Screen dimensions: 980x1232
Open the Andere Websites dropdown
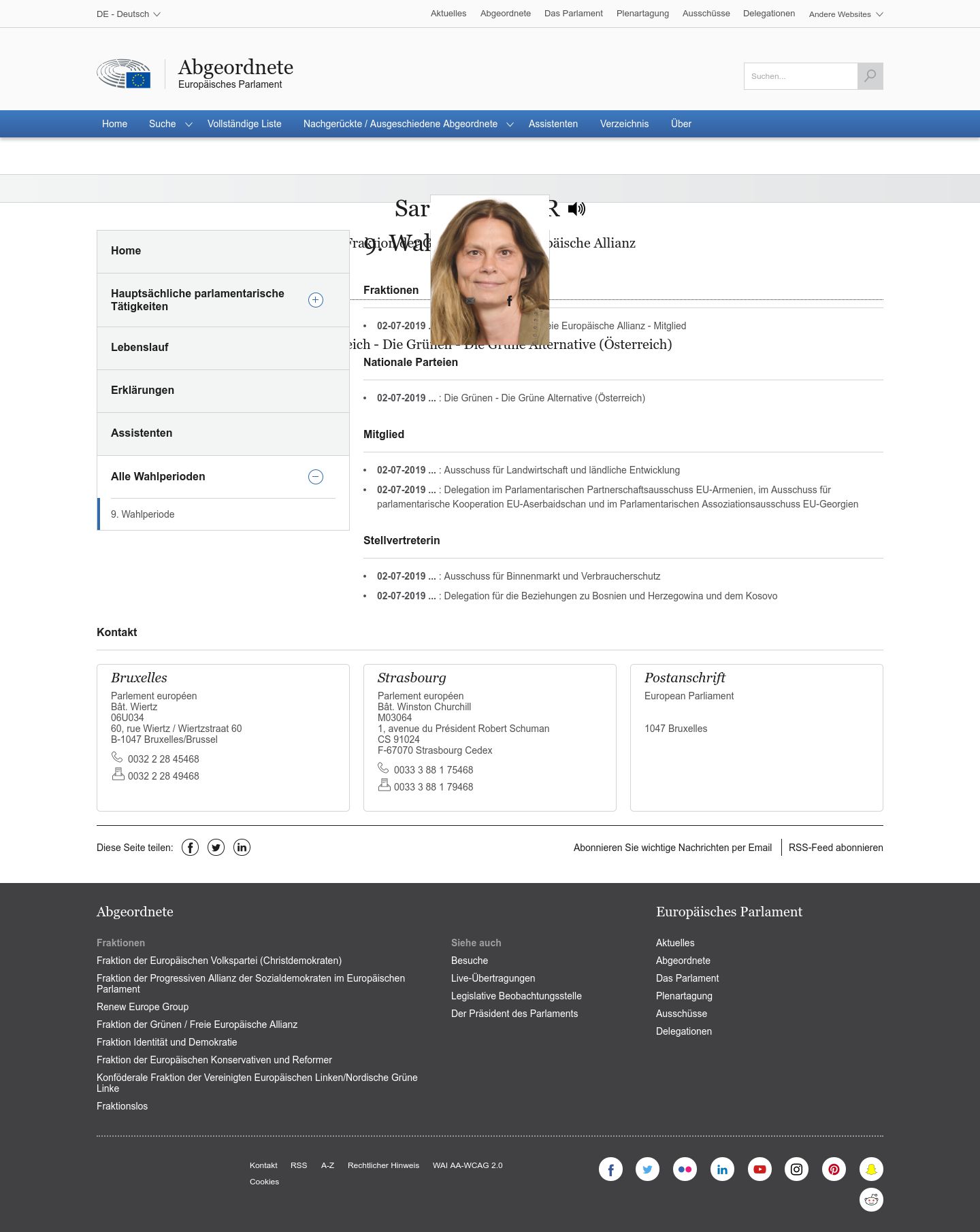tap(846, 14)
